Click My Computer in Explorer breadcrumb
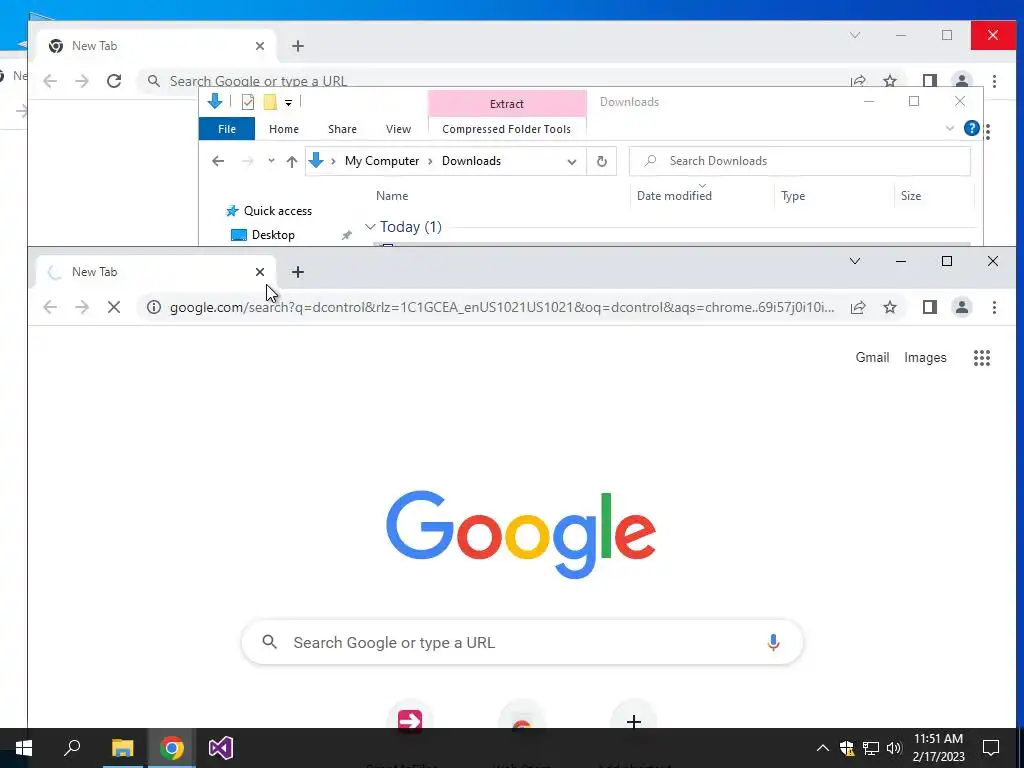 pos(382,161)
